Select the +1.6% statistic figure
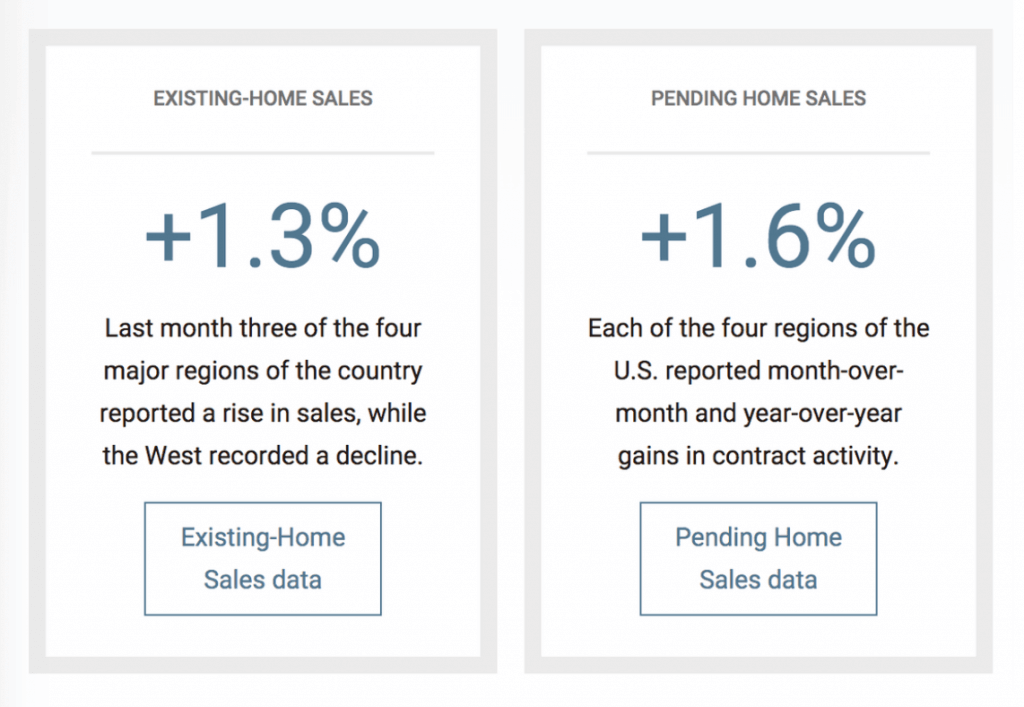Screen dimensions: 1024x707 coord(758,236)
